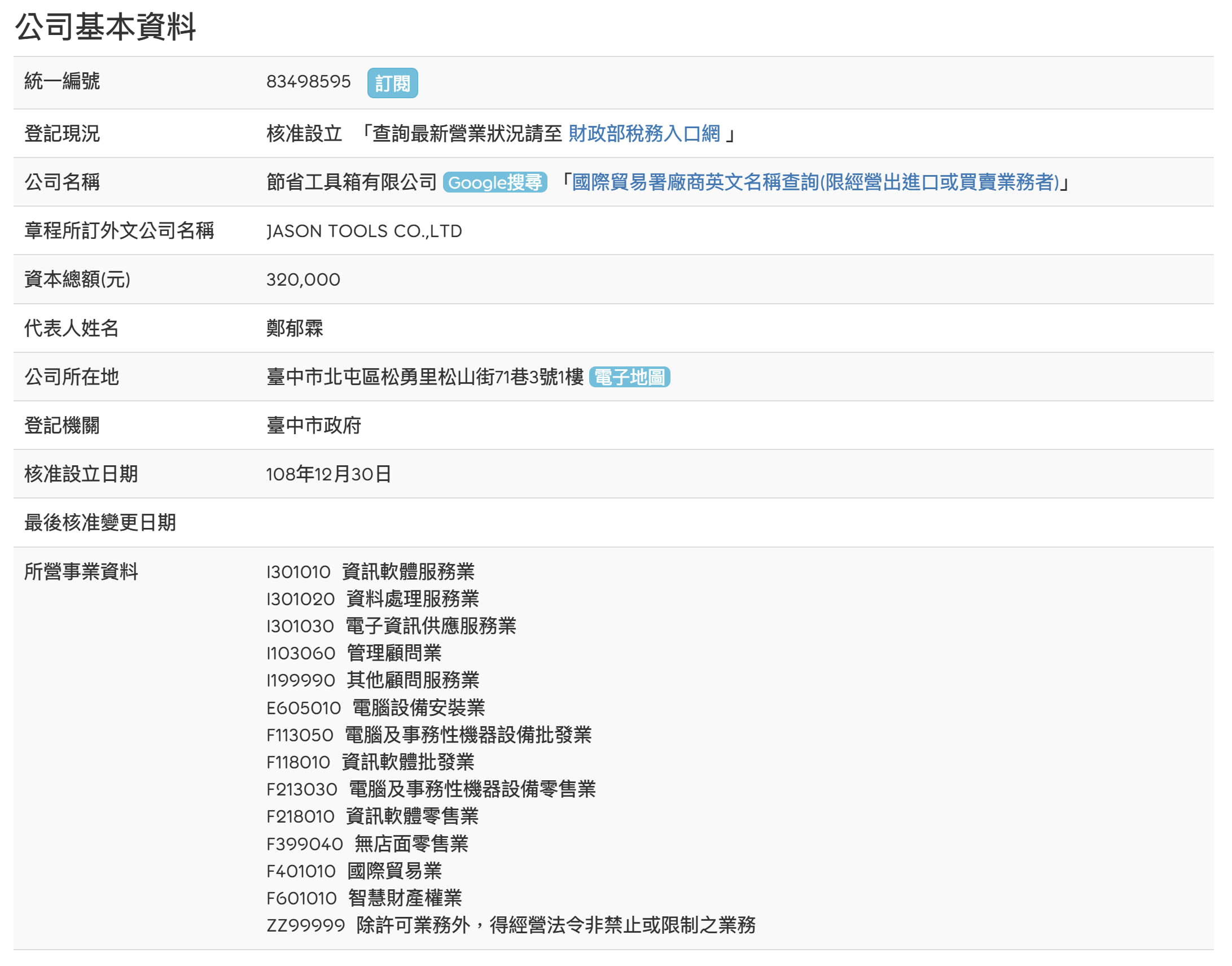Viewport: 1232px width, 966px height.
Task: Click the capital amount 320,000
Action: pyautogui.click(x=303, y=279)
